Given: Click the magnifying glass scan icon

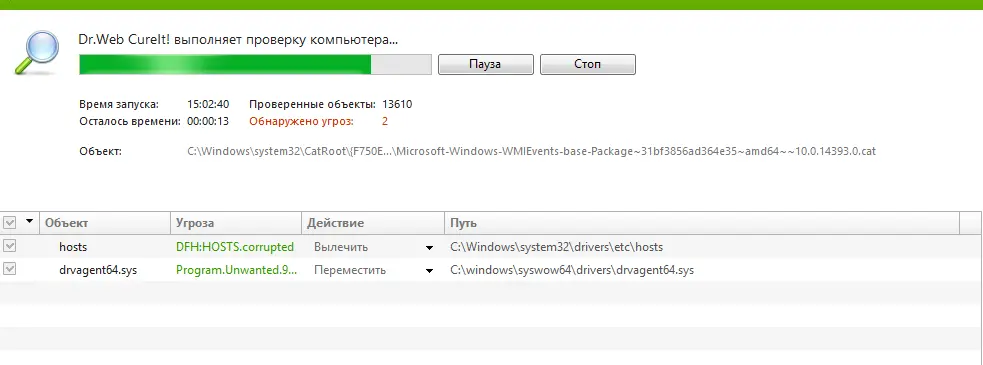Looking at the screenshot, I should coord(36,53).
